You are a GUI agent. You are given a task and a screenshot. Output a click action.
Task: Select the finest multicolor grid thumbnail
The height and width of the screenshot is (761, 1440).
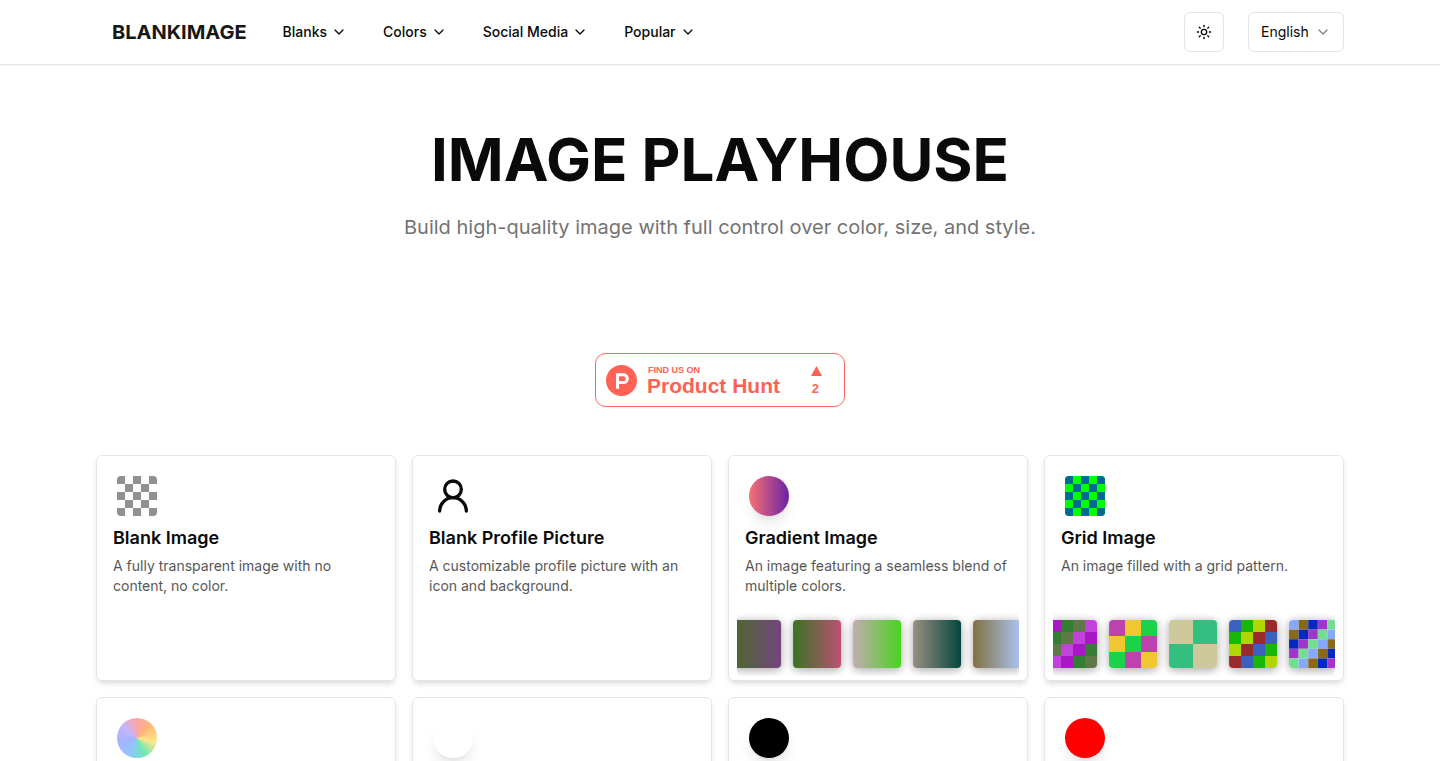click(x=1312, y=644)
